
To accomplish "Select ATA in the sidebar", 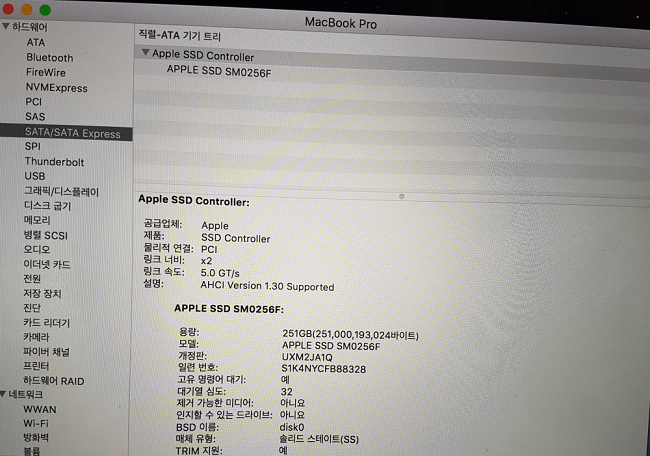I will (36, 43).
